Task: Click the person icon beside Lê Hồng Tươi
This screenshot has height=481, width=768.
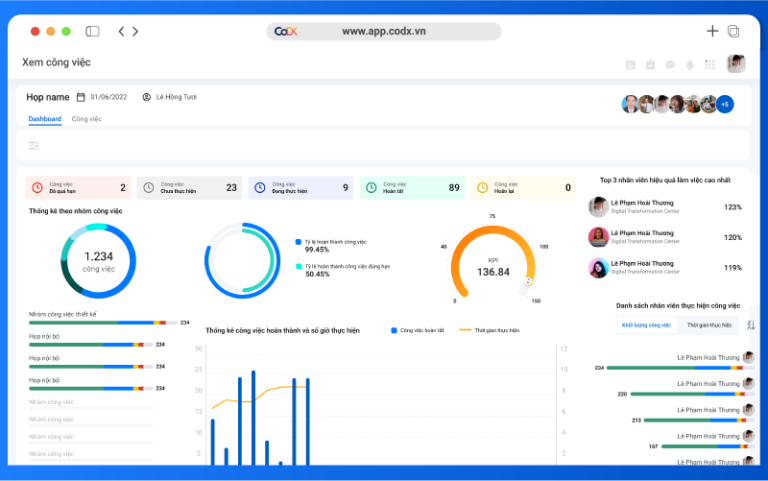Action: 146,97
